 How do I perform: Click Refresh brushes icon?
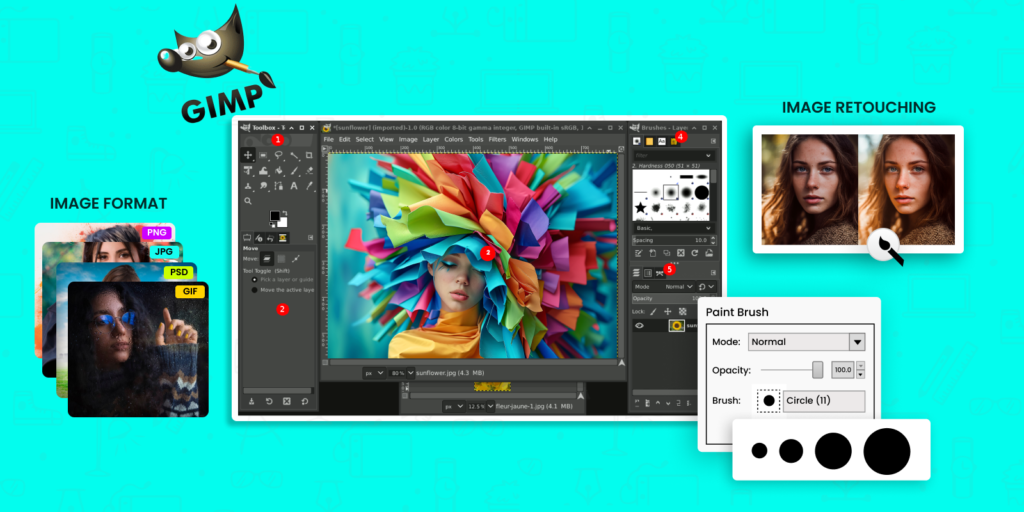pyautogui.click(x=694, y=253)
